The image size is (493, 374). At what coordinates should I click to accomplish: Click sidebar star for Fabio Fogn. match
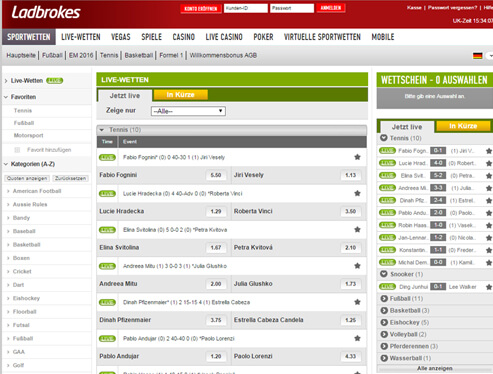(x=489, y=151)
